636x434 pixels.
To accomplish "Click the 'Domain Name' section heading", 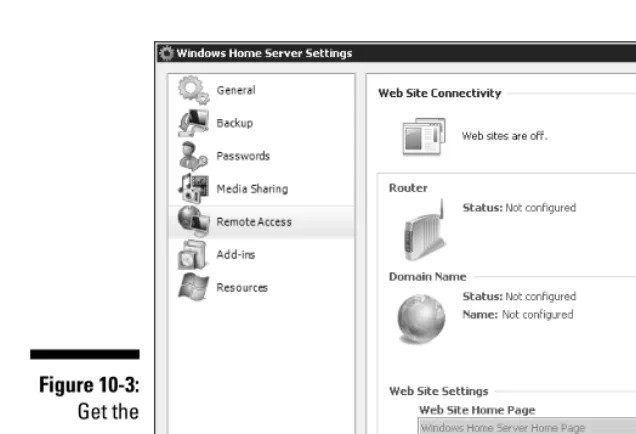I will (x=428, y=277).
